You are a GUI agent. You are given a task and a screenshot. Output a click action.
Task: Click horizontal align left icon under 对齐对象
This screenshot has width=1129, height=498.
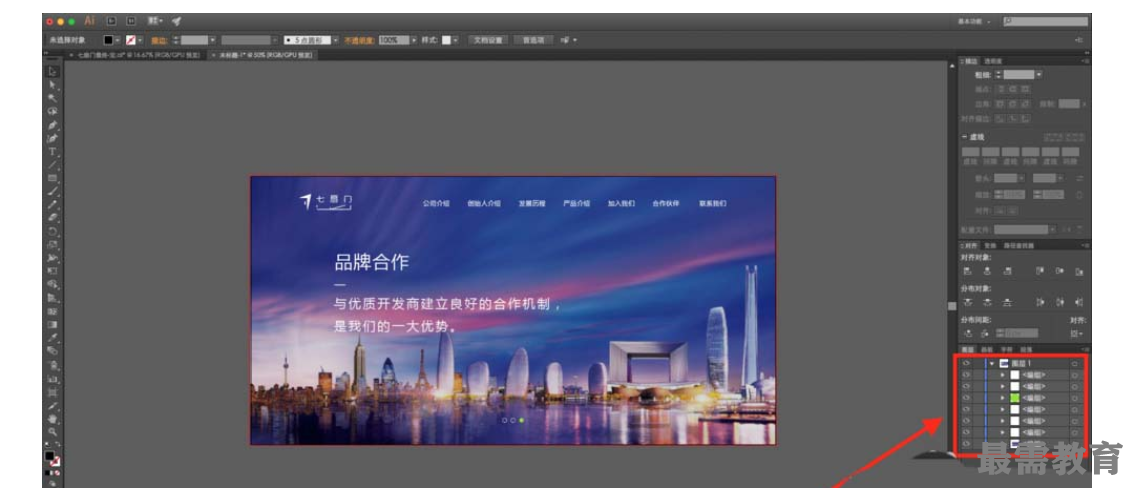pos(968,271)
